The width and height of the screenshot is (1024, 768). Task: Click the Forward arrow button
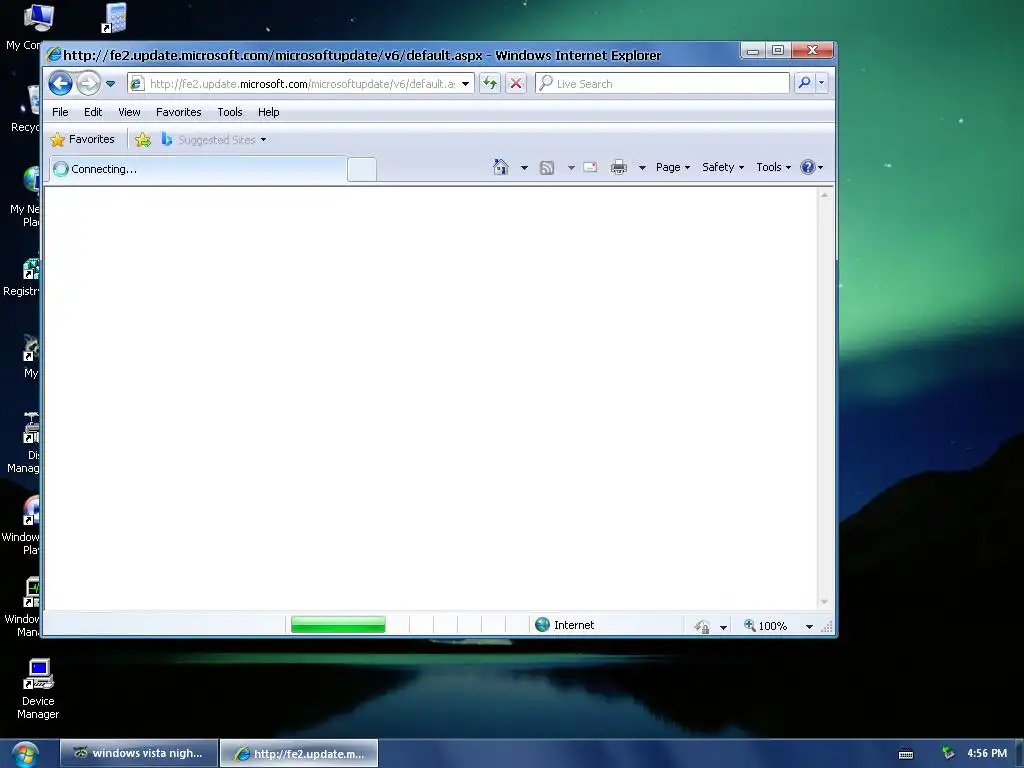point(88,84)
